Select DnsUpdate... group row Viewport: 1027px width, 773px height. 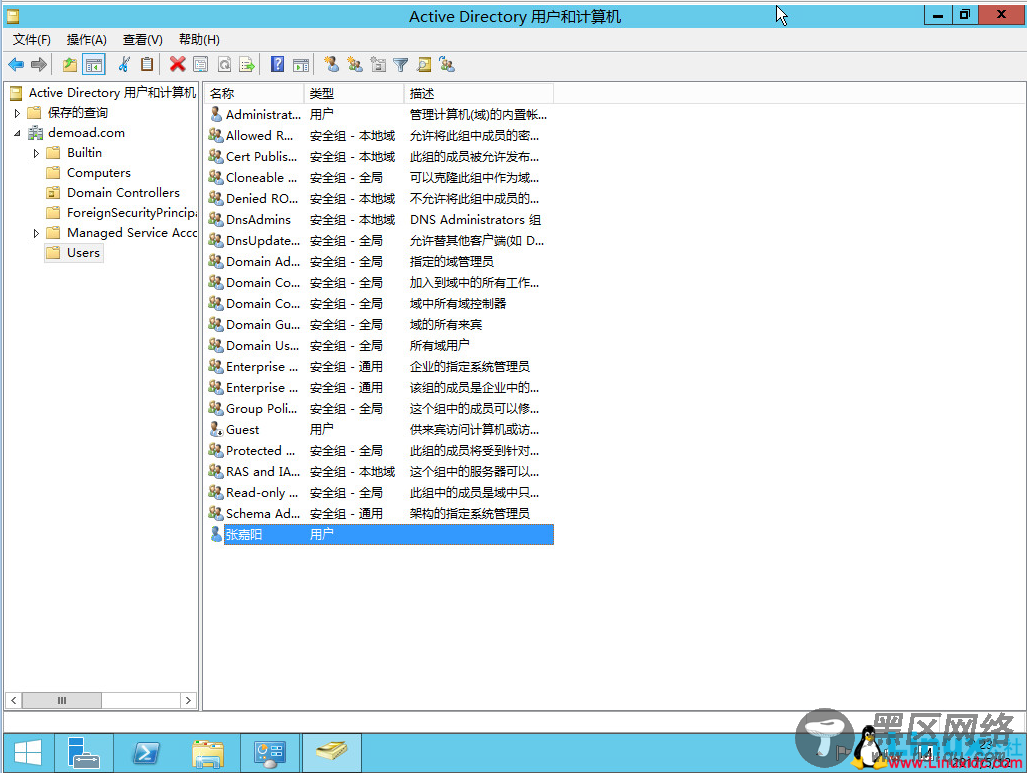(x=379, y=240)
